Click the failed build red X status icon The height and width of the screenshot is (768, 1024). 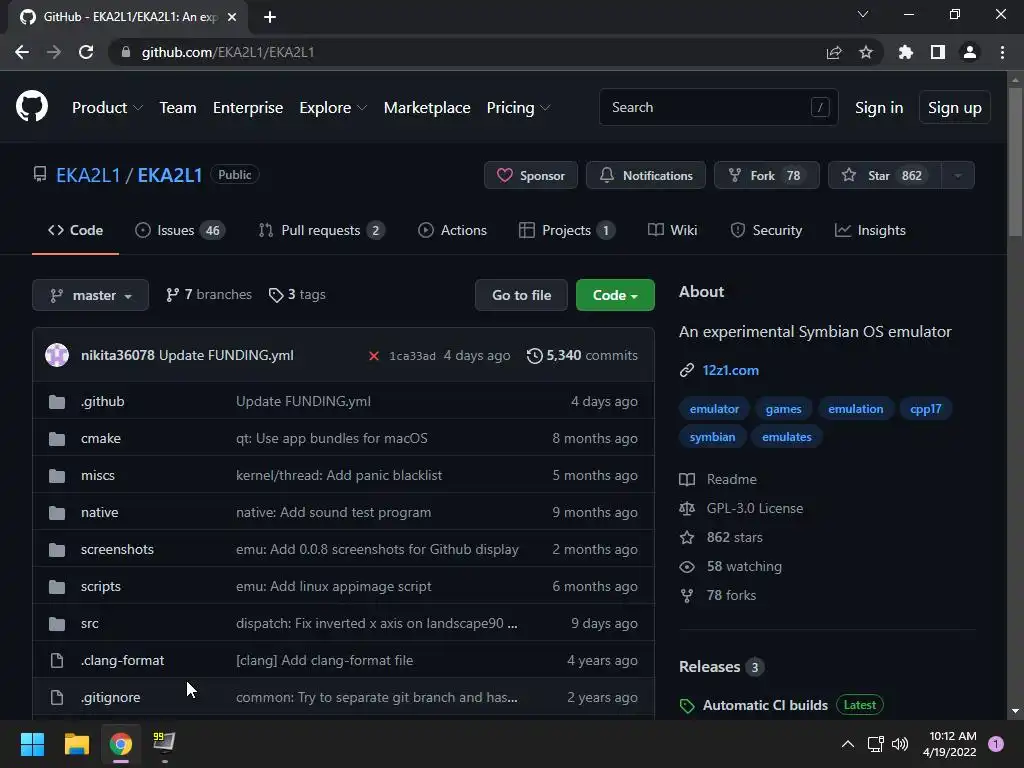pyautogui.click(x=374, y=356)
